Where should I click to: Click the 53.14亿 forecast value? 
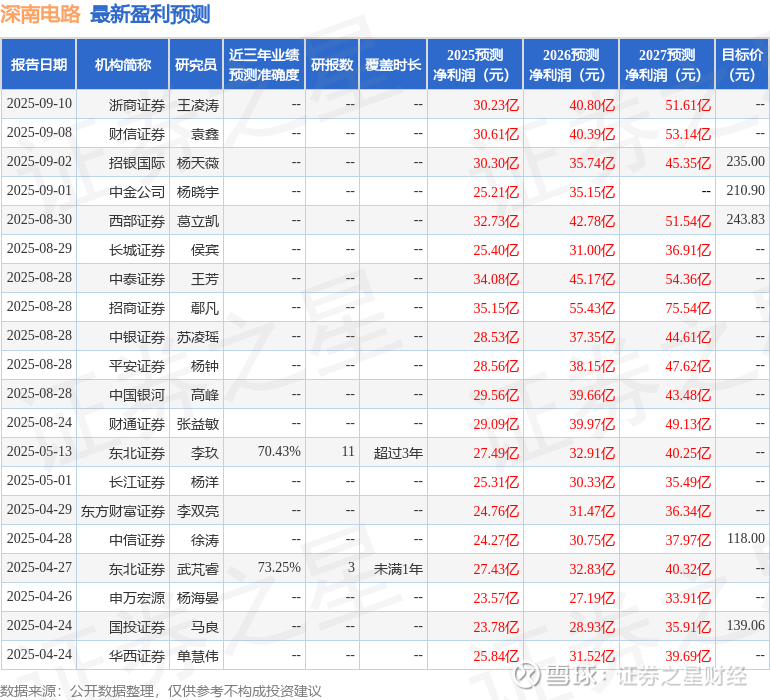coord(688,134)
